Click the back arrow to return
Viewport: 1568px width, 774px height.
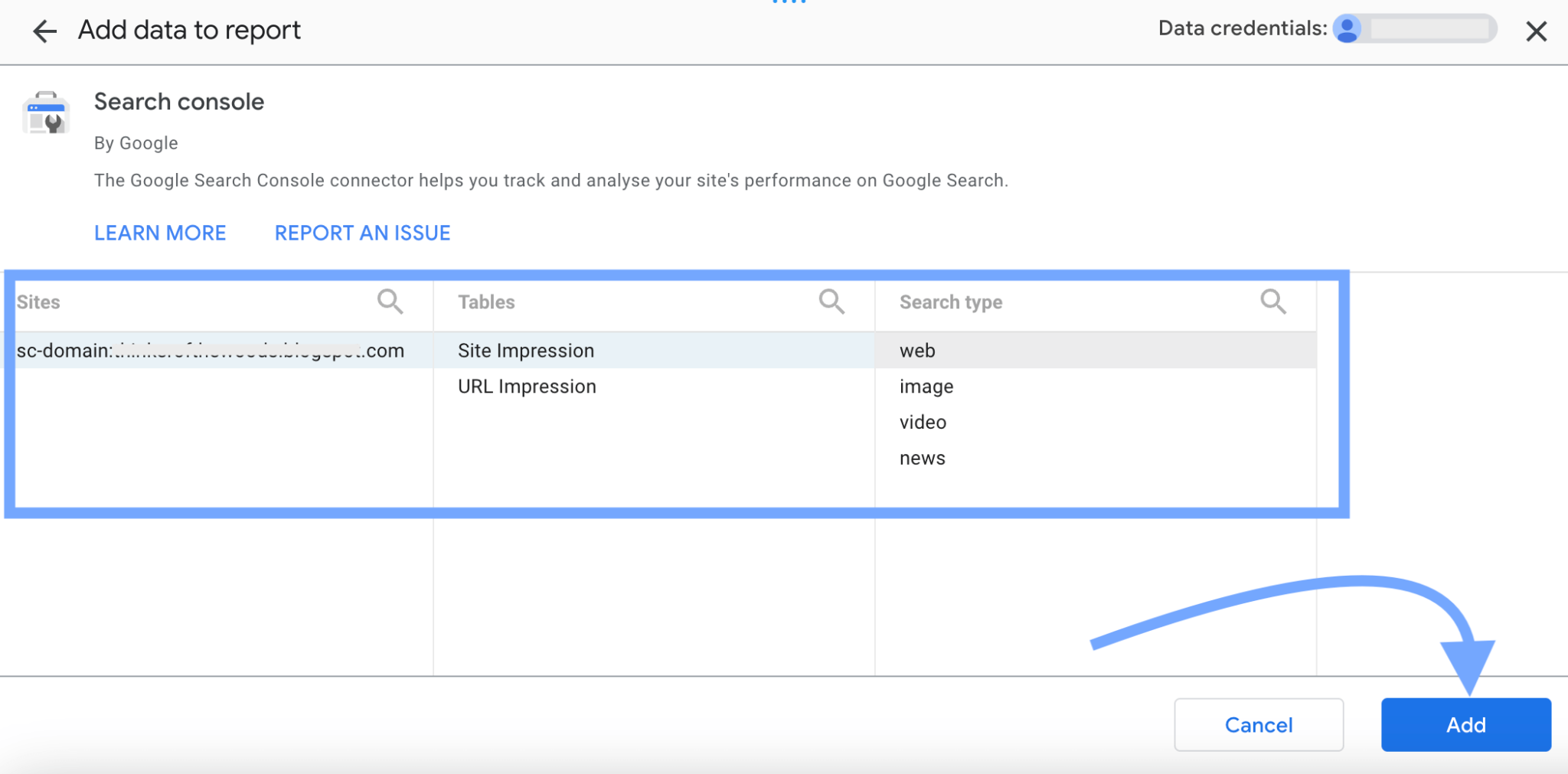[44, 31]
